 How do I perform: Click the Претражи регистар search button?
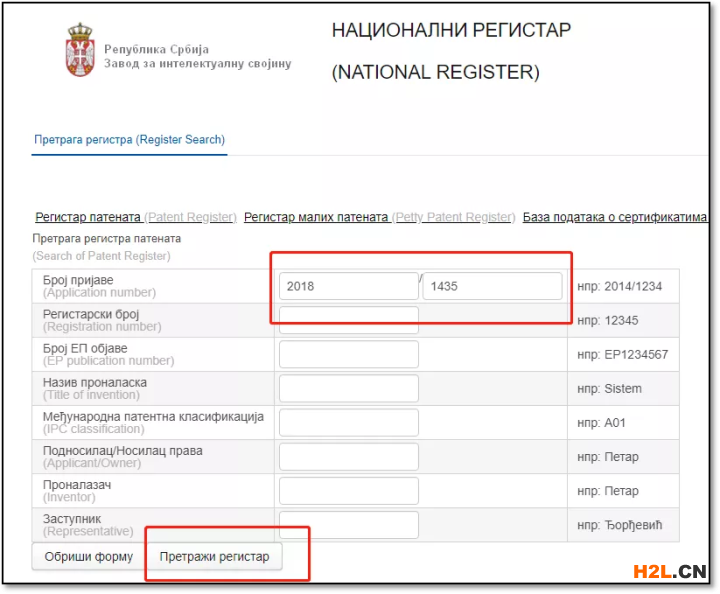pos(214,557)
